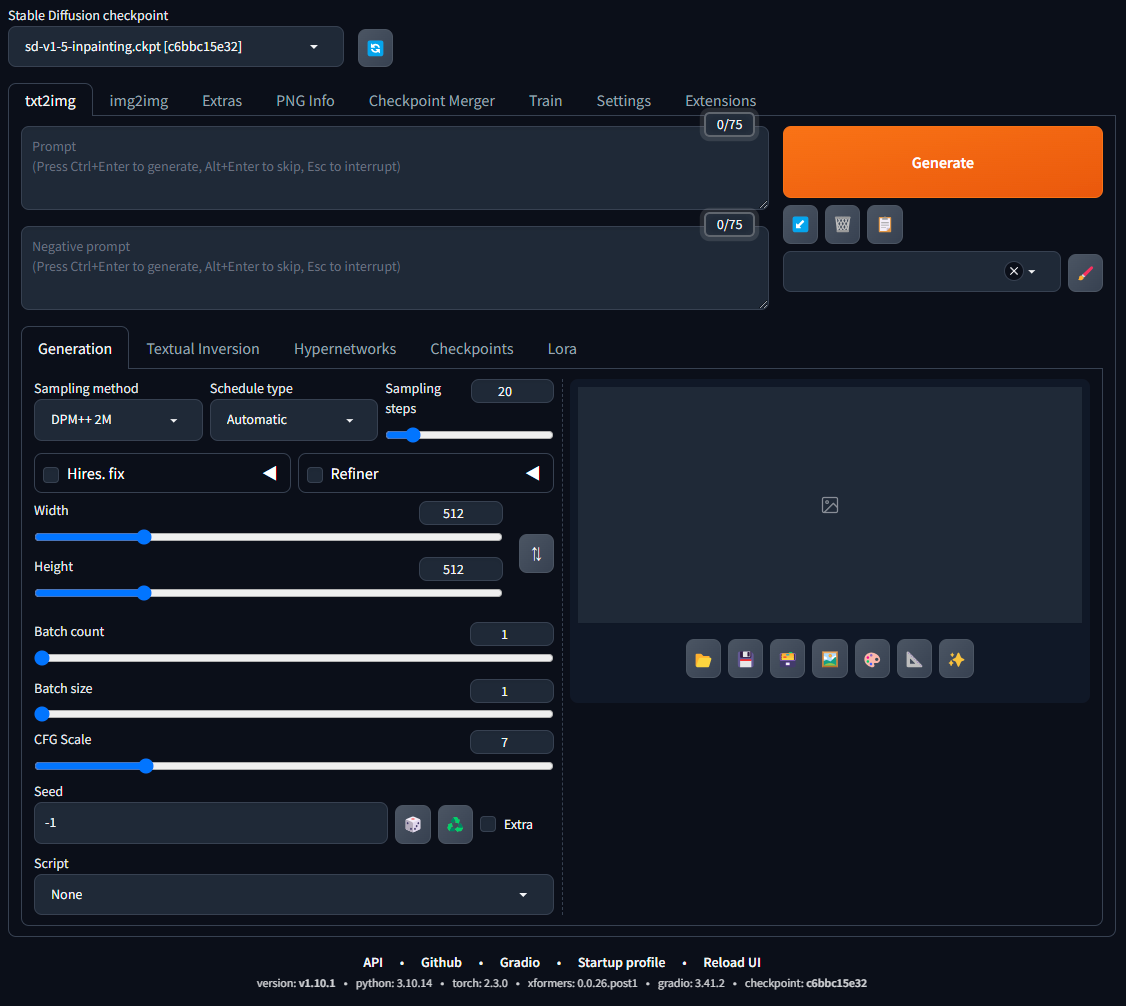1126x1006 pixels.
Task: Open the Stable Diffusion checkpoint dropdown
Action: coord(176,47)
